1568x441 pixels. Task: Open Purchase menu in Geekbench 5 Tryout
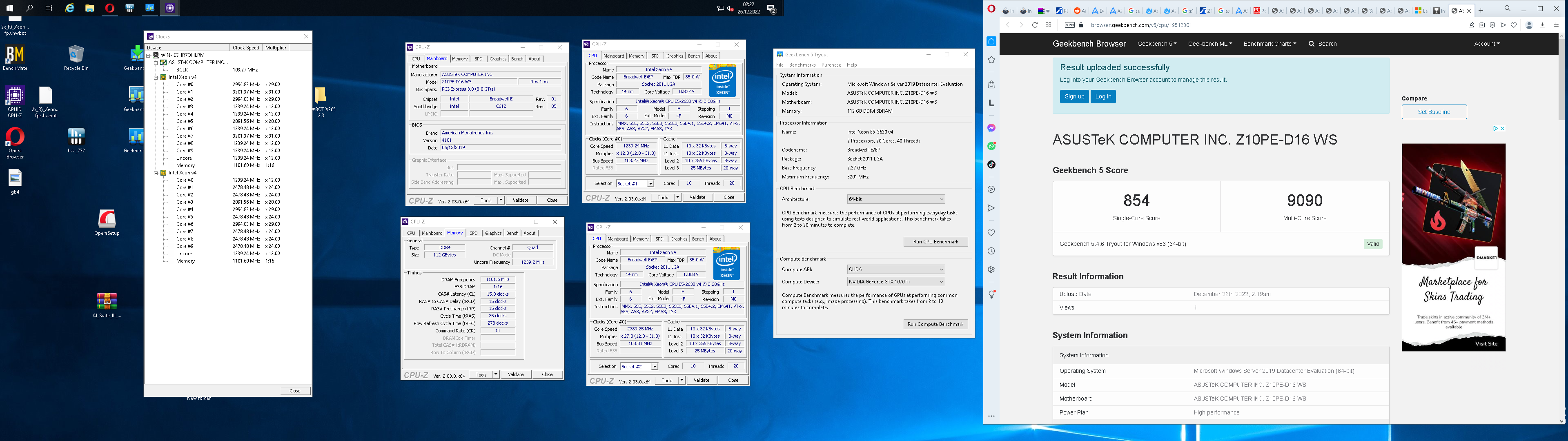[x=831, y=65]
